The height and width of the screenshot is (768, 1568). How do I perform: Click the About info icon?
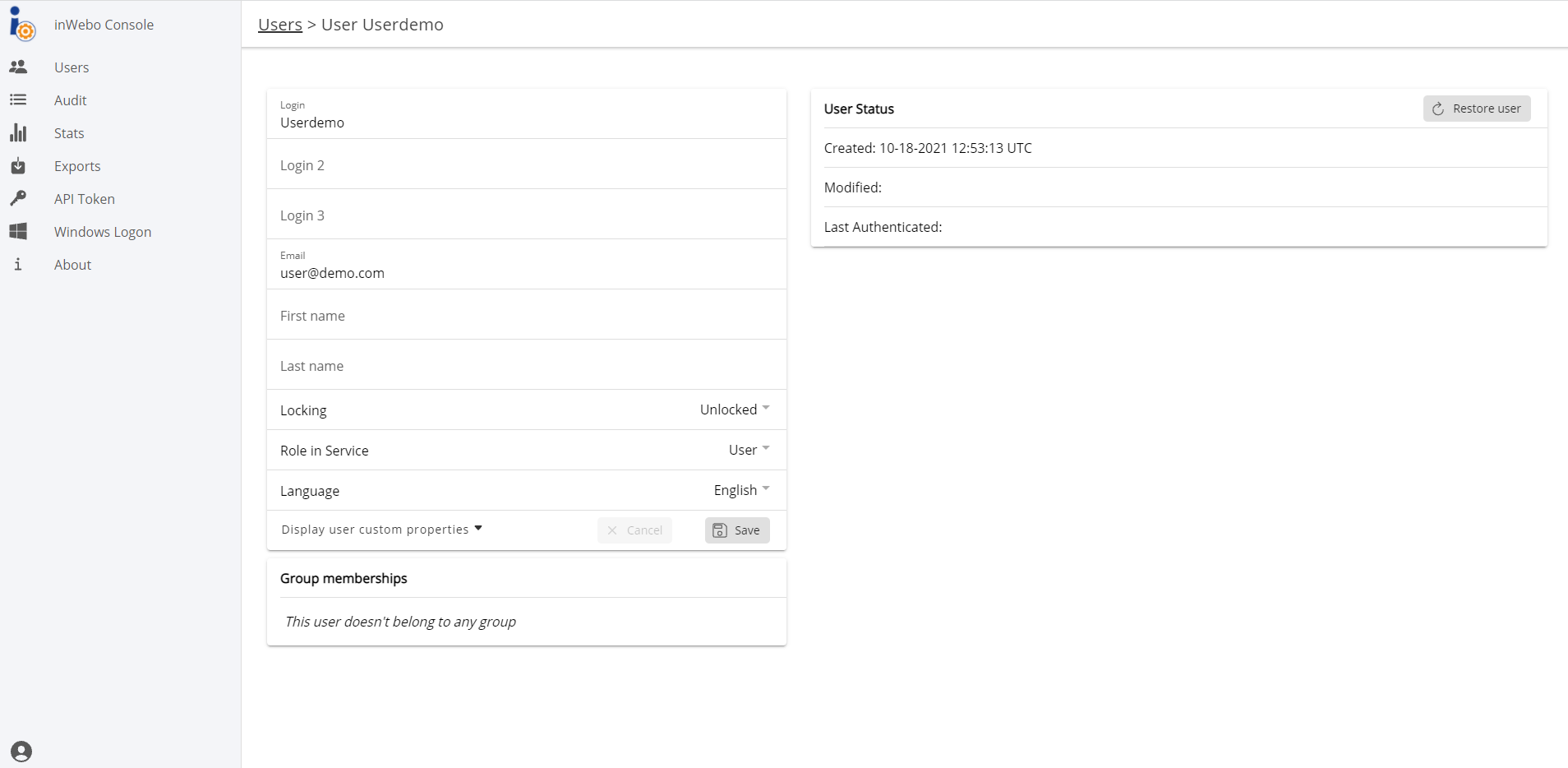(x=18, y=264)
